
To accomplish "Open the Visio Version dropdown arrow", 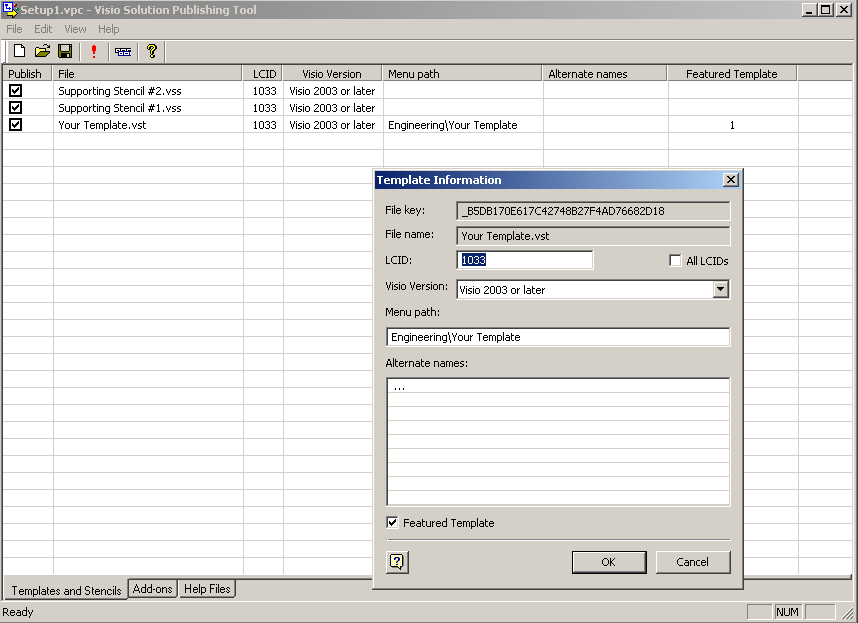I will [721, 289].
